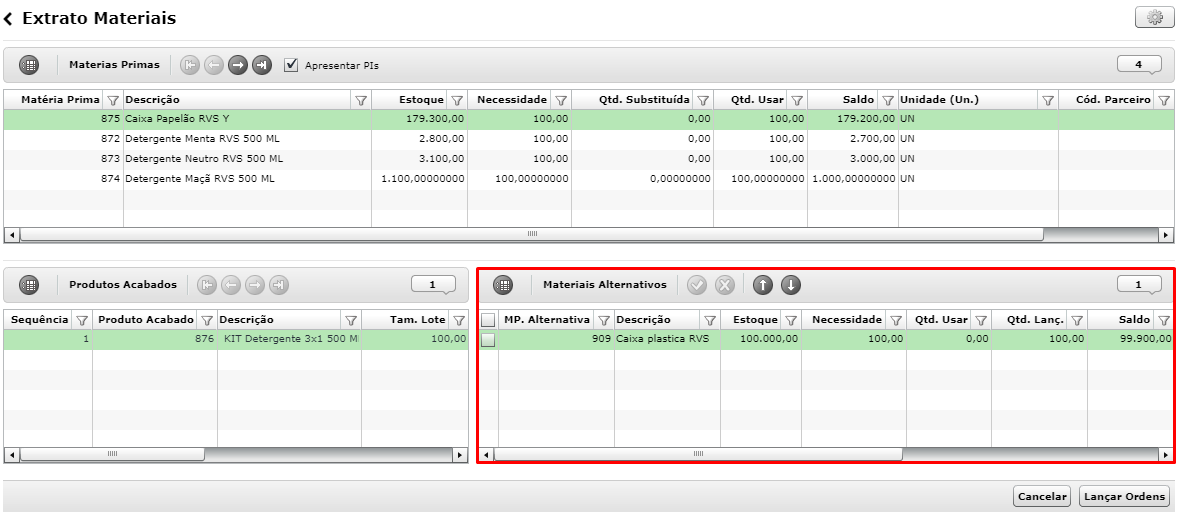1178x516 pixels.
Task: Move alternative material down
Action: tap(790, 285)
